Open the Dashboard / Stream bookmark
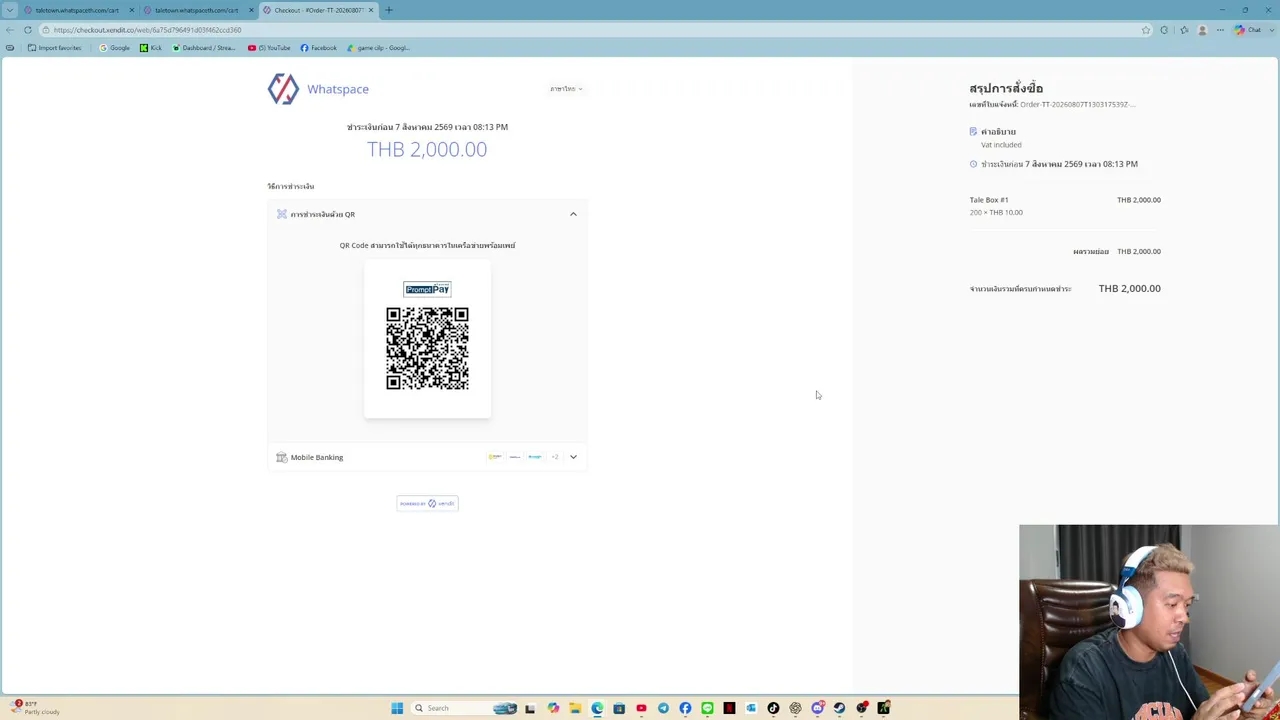1280x720 pixels. pyautogui.click(x=204, y=48)
